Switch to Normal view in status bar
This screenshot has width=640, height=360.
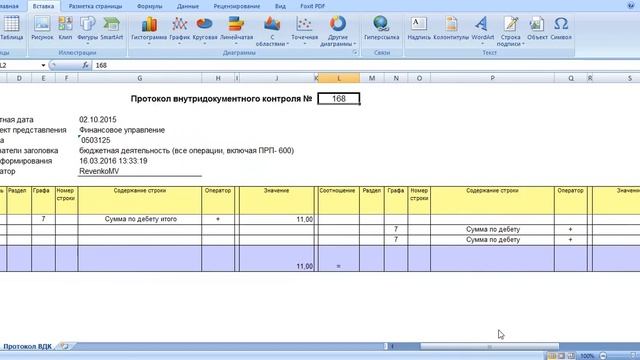click(x=552, y=356)
